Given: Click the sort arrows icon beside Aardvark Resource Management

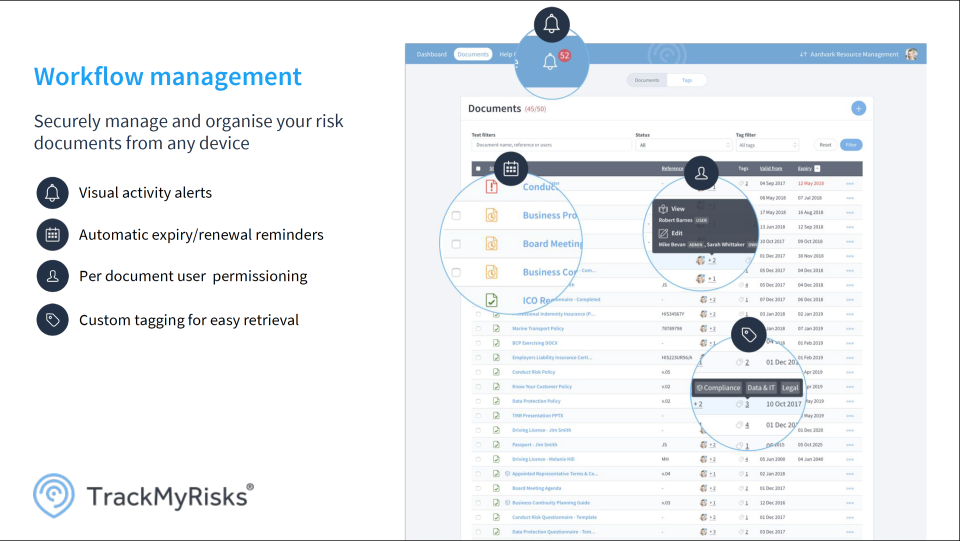Looking at the screenshot, I should pyautogui.click(x=803, y=54).
